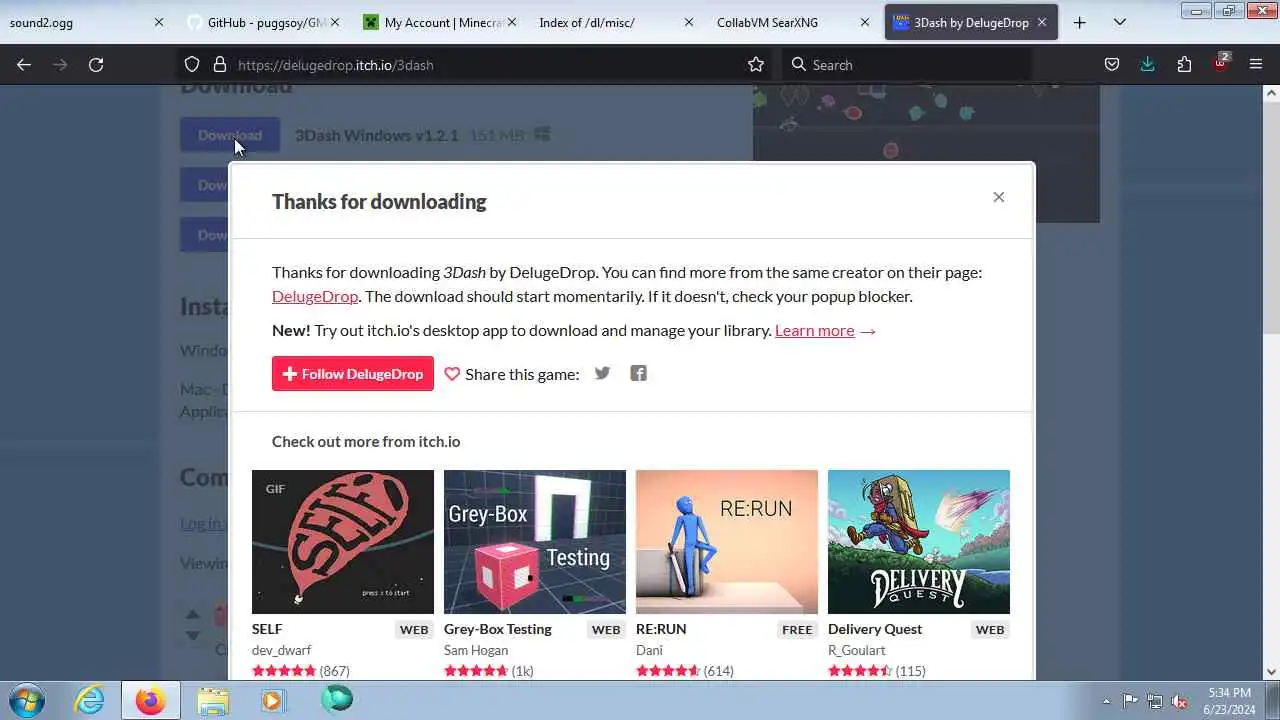Open taskbar clock showing 5:34 PM
Screen dimensions: 1280x720
1229,700
